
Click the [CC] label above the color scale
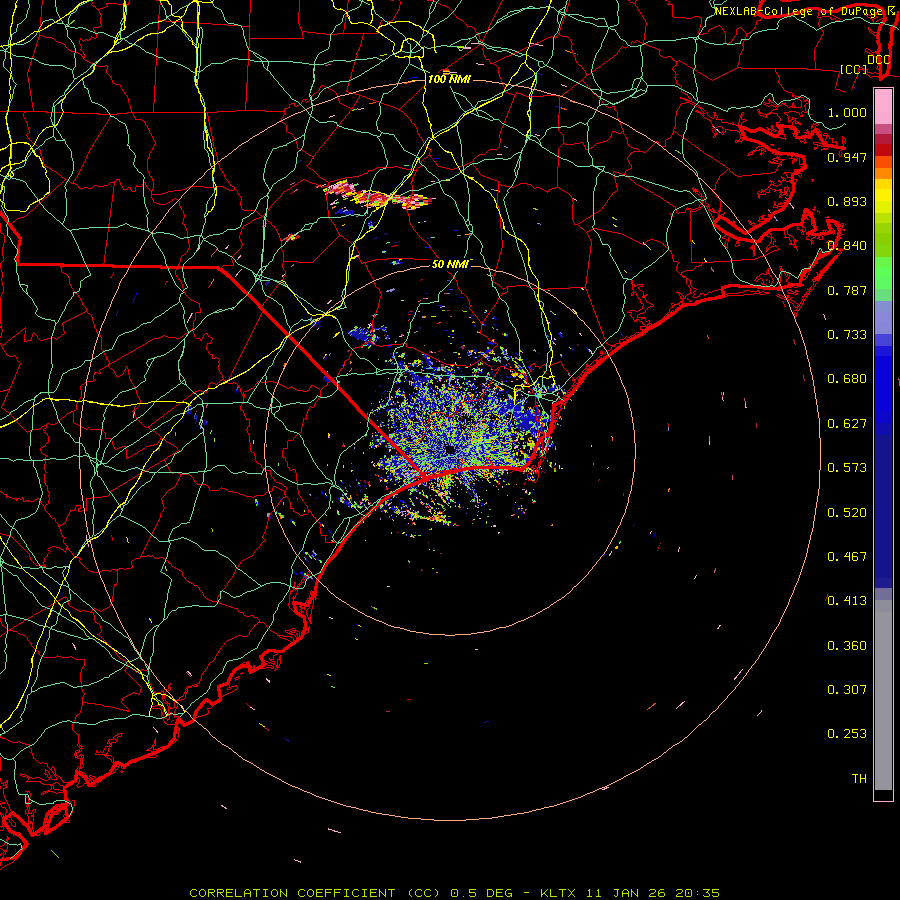[x=854, y=69]
